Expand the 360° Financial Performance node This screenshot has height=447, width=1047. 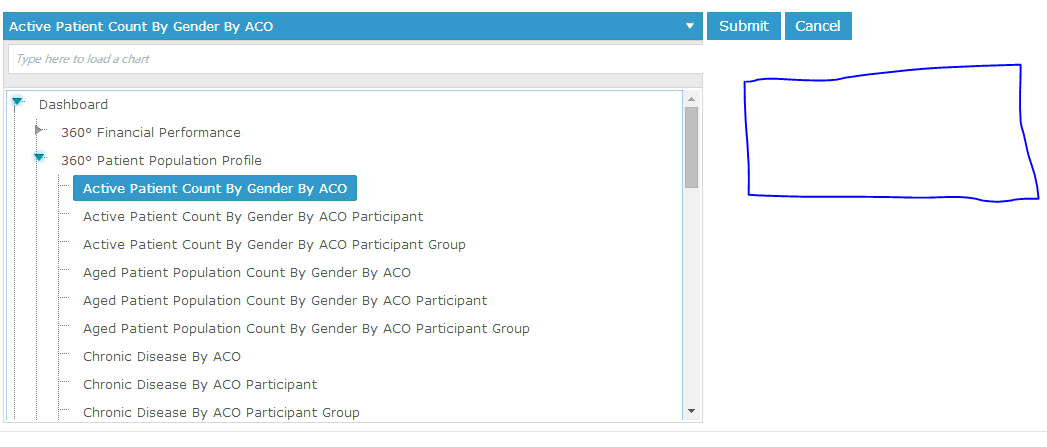pyautogui.click(x=39, y=130)
